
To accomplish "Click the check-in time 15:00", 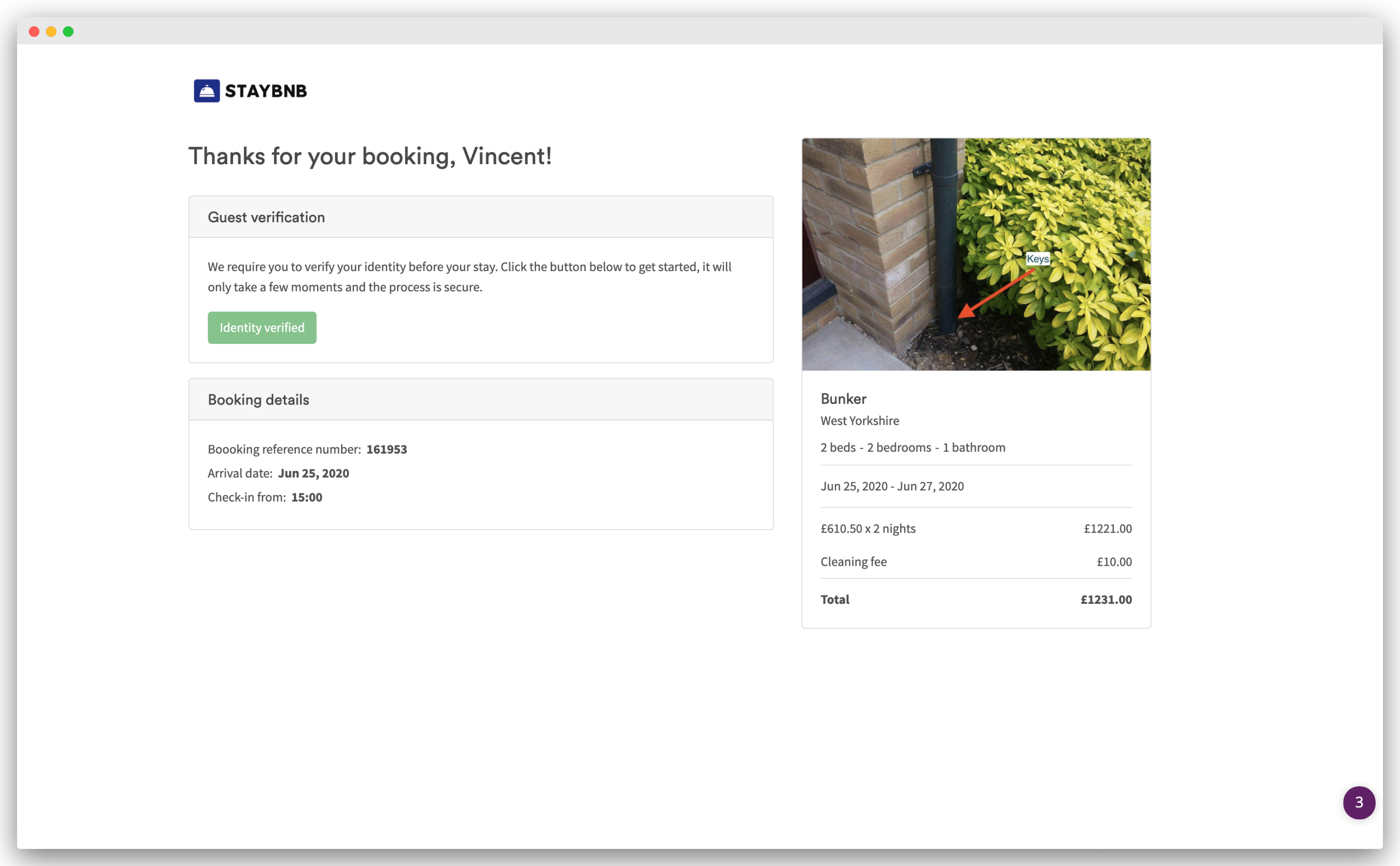I will tap(307, 498).
